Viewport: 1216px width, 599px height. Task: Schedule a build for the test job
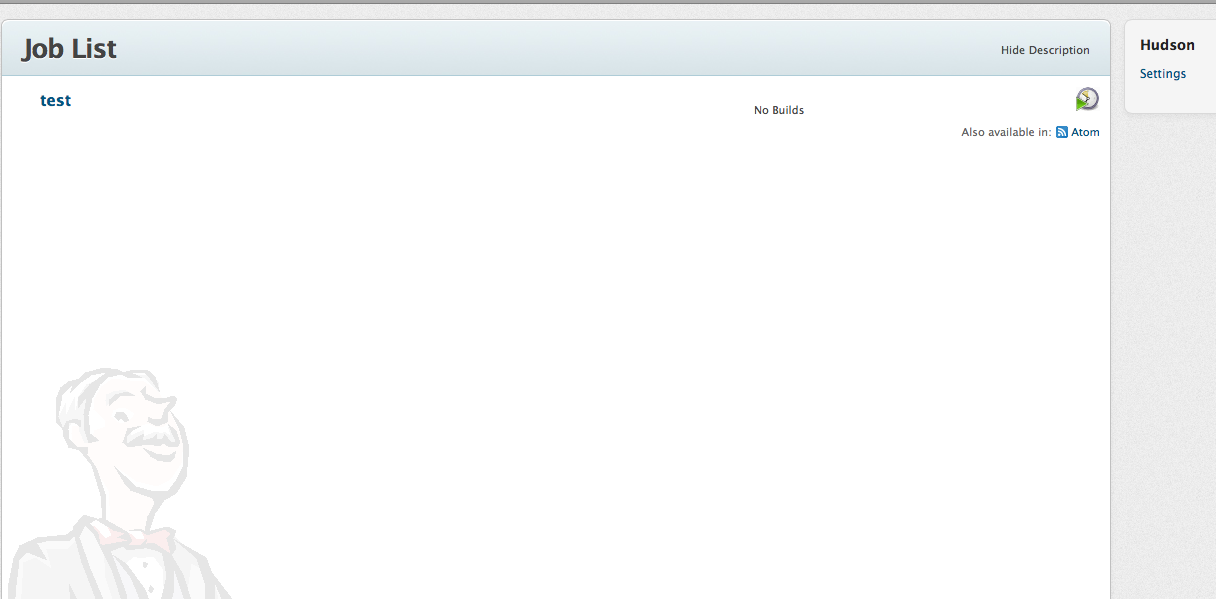(1087, 99)
